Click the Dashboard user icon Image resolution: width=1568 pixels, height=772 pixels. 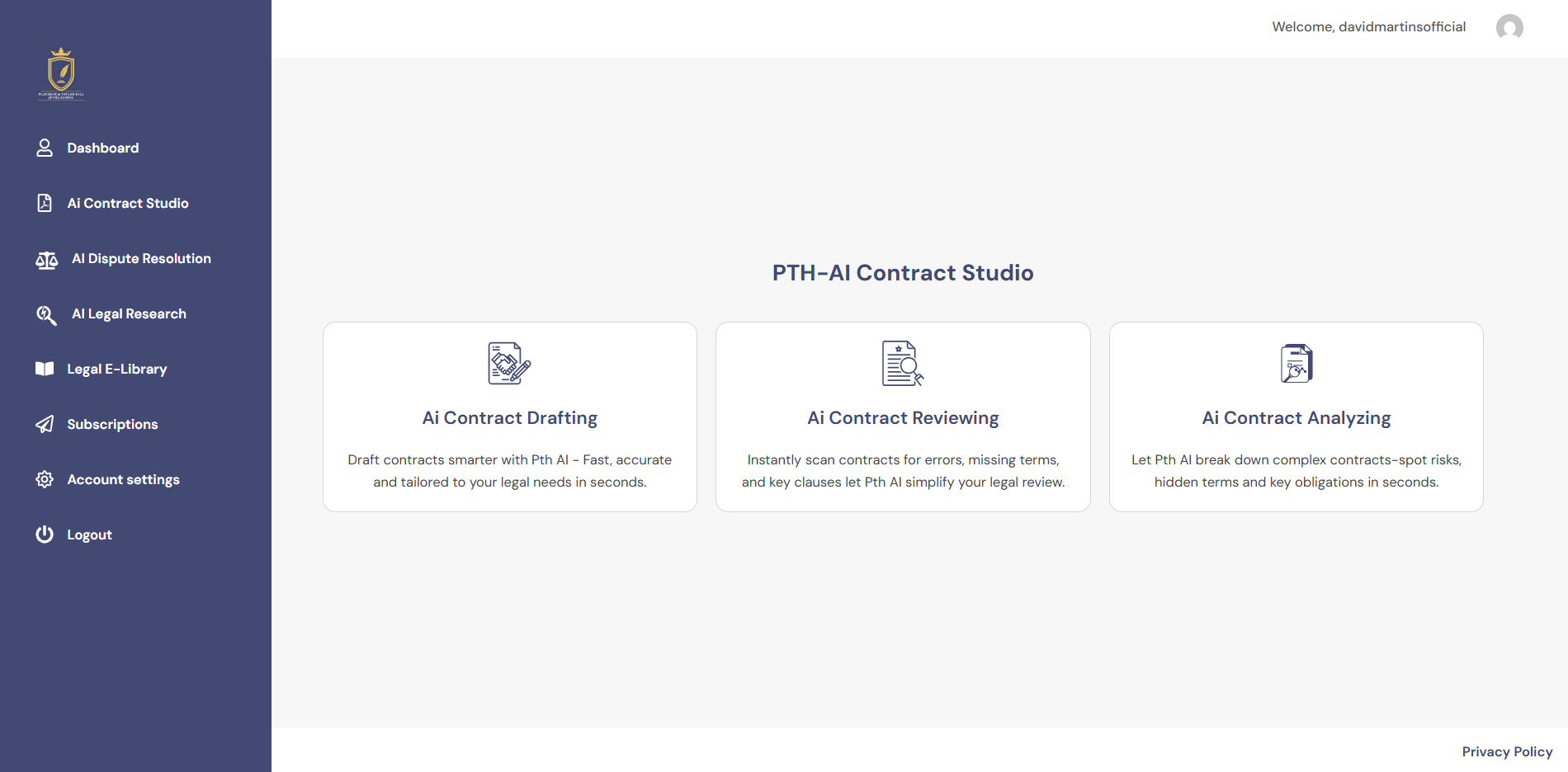(45, 148)
